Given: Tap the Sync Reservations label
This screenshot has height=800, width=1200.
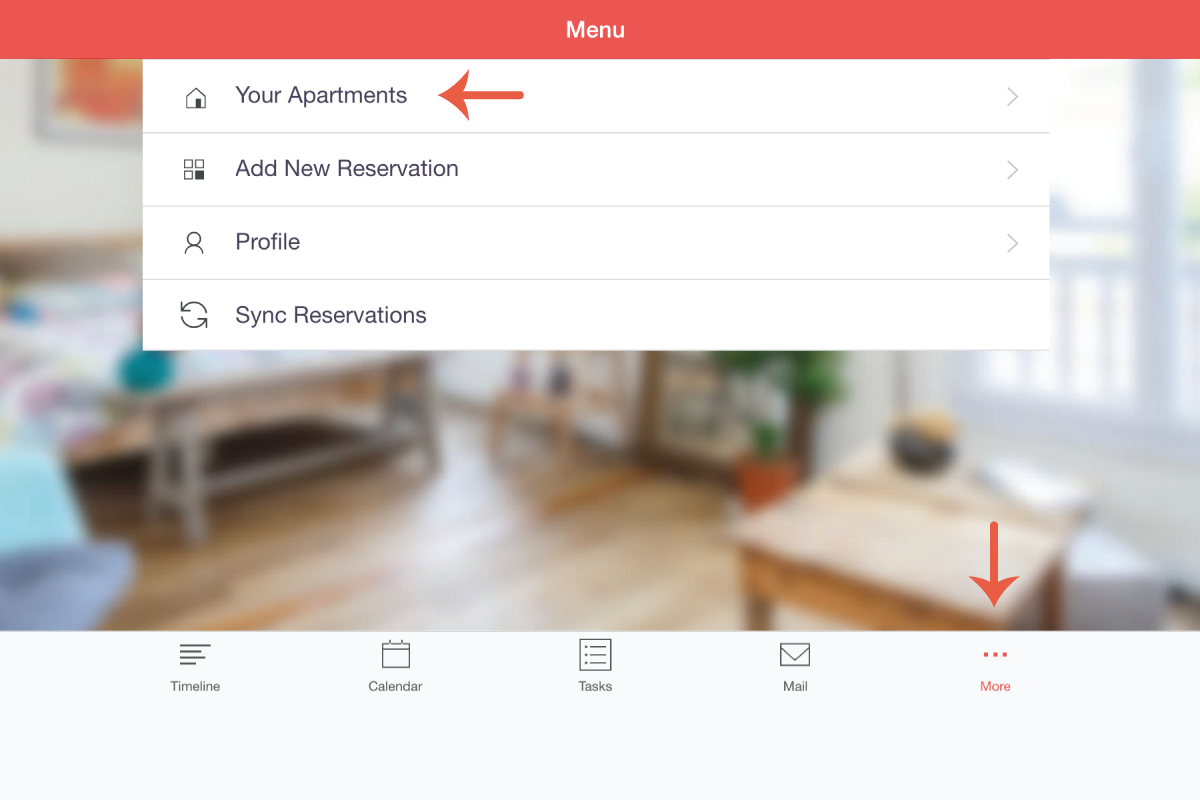Looking at the screenshot, I should pos(331,315).
